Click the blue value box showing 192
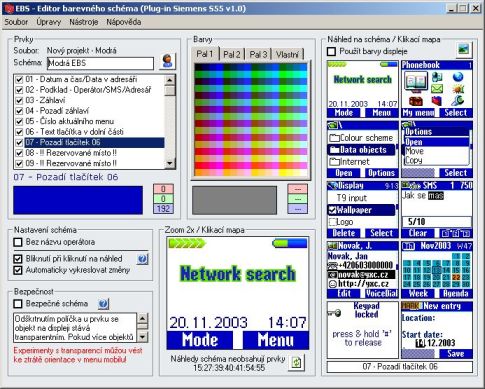 click(x=163, y=209)
